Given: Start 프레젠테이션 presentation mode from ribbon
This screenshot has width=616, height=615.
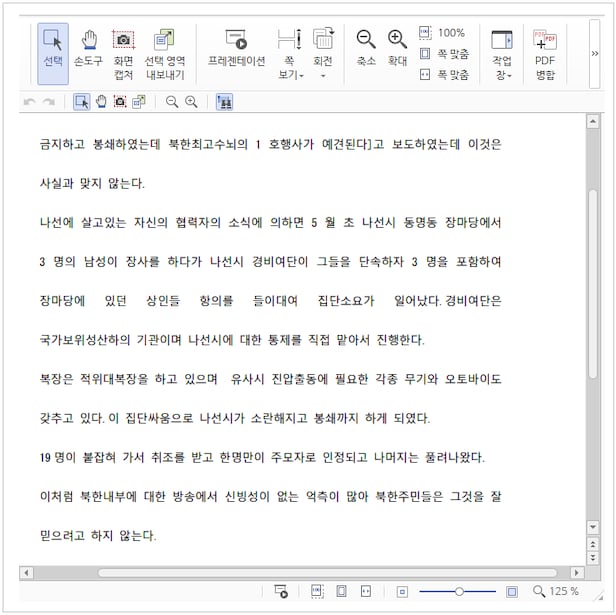Looking at the screenshot, I should click(x=236, y=48).
